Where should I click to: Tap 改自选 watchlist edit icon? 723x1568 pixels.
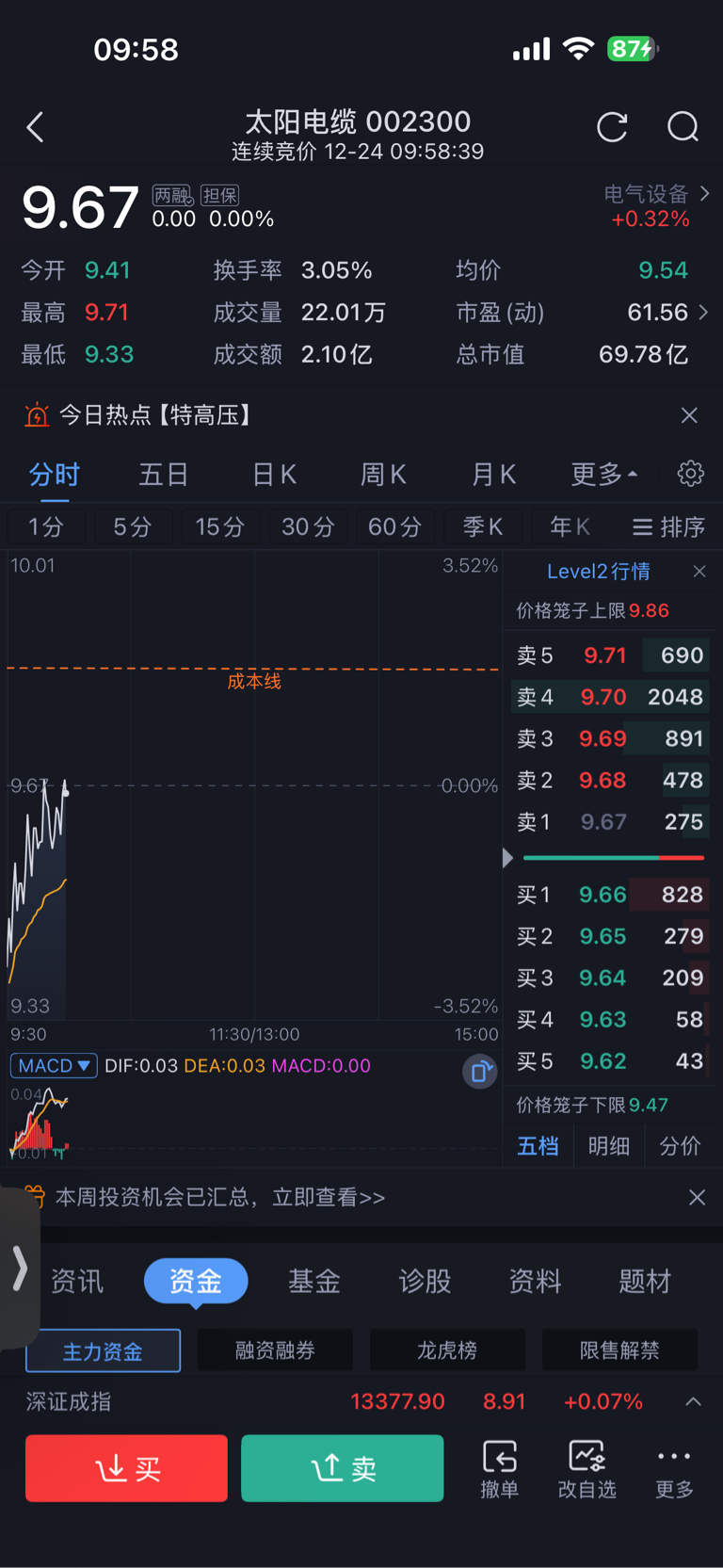[x=586, y=1467]
